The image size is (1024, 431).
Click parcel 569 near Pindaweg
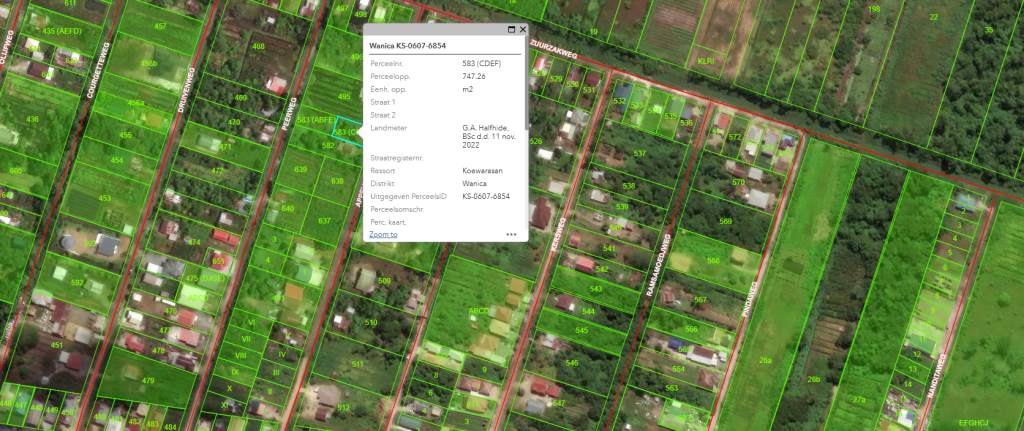click(x=725, y=221)
